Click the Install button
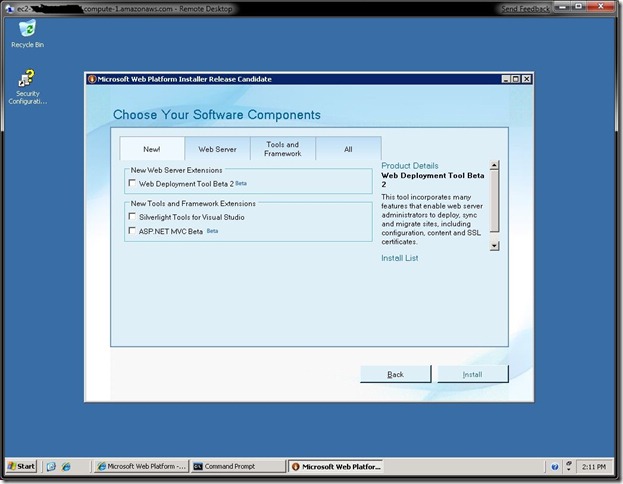The height and width of the screenshot is (484, 623). tap(472, 374)
